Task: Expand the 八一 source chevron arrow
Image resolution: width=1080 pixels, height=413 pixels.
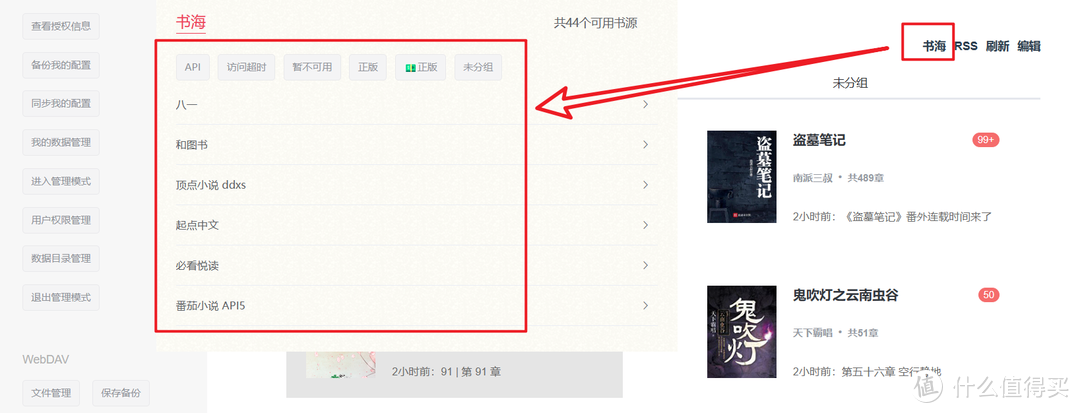Action: coord(645,105)
